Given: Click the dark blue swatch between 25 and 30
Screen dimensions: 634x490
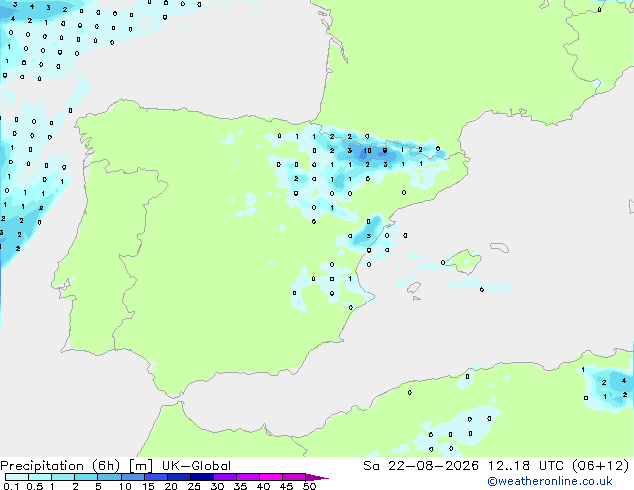Looking at the screenshot, I should [202, 477].
